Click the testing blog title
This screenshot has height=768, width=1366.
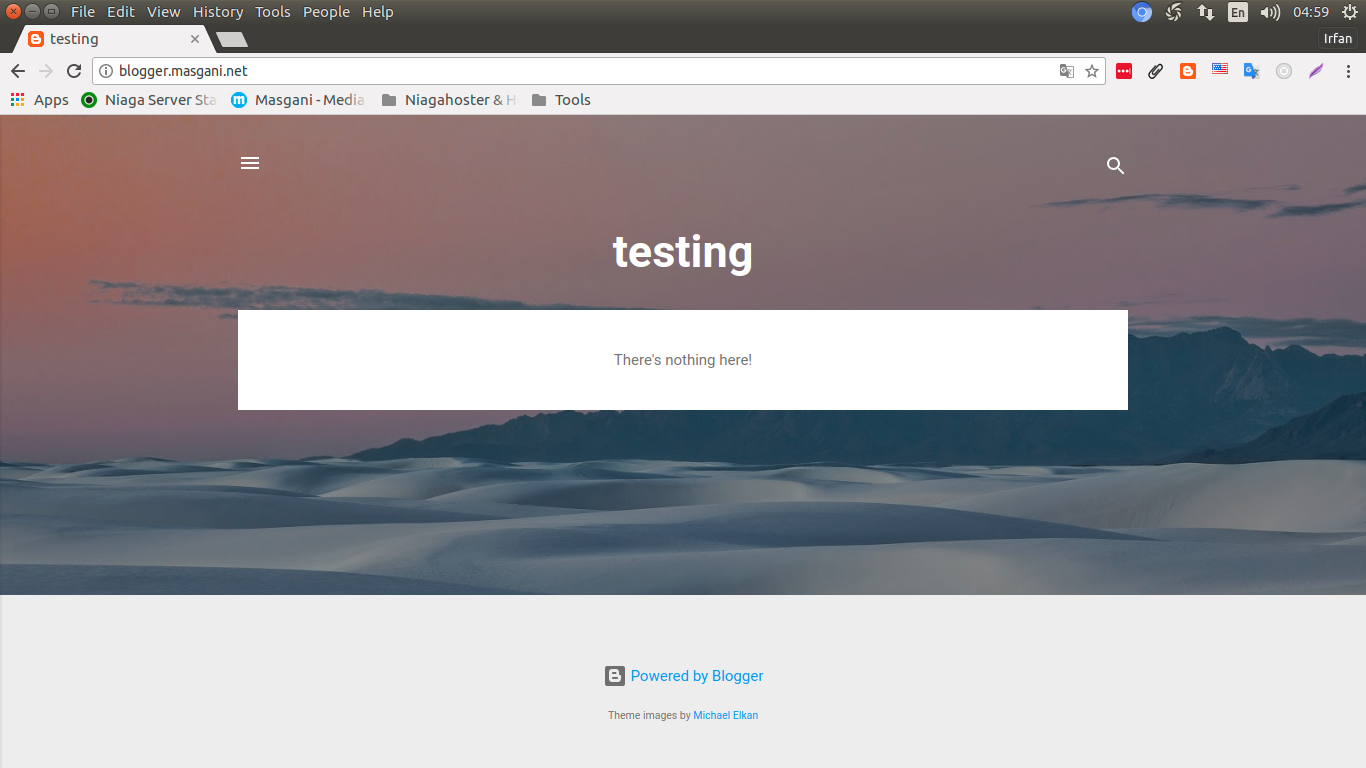click(683, 251)
